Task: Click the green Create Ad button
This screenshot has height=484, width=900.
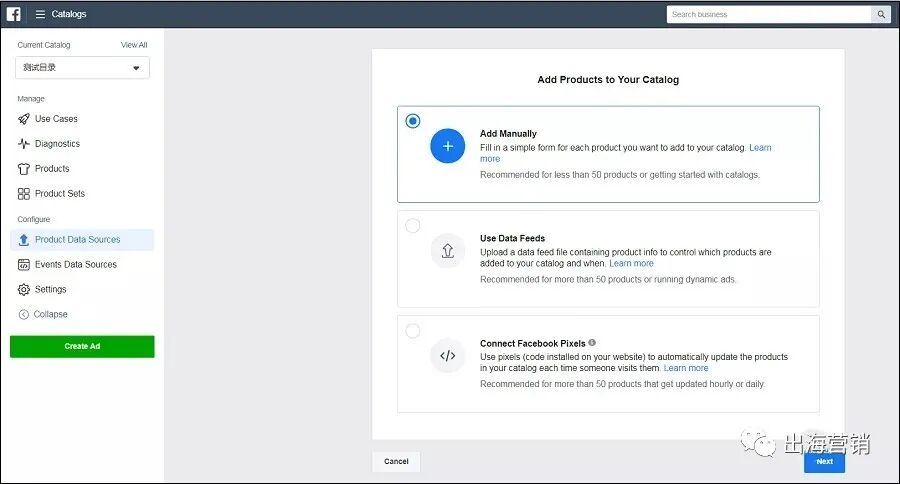Action: 82,347
